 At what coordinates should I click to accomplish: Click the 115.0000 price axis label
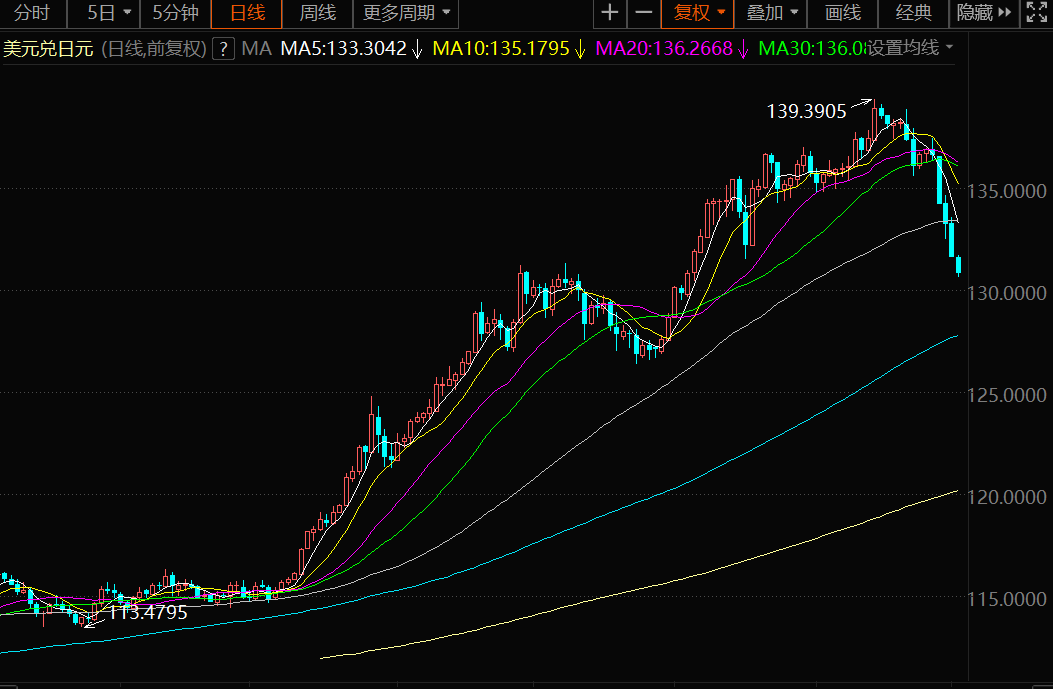pyautogui.click(x=1007, y=599)
